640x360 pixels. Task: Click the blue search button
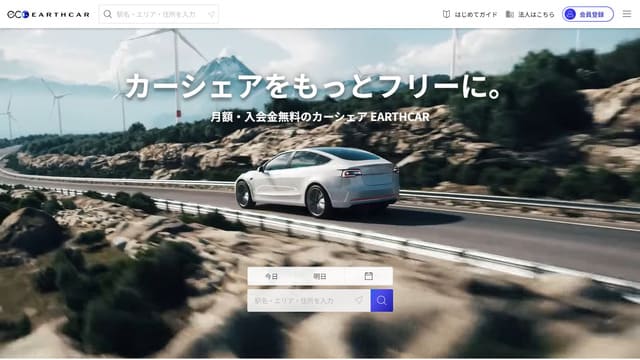(x=382, y=301)
